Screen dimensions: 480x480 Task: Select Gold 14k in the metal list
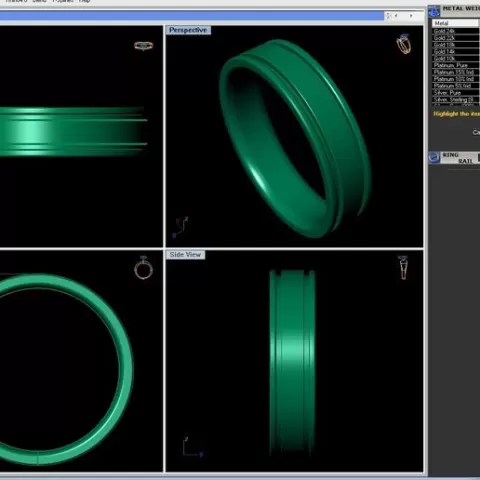coord(456,51)
